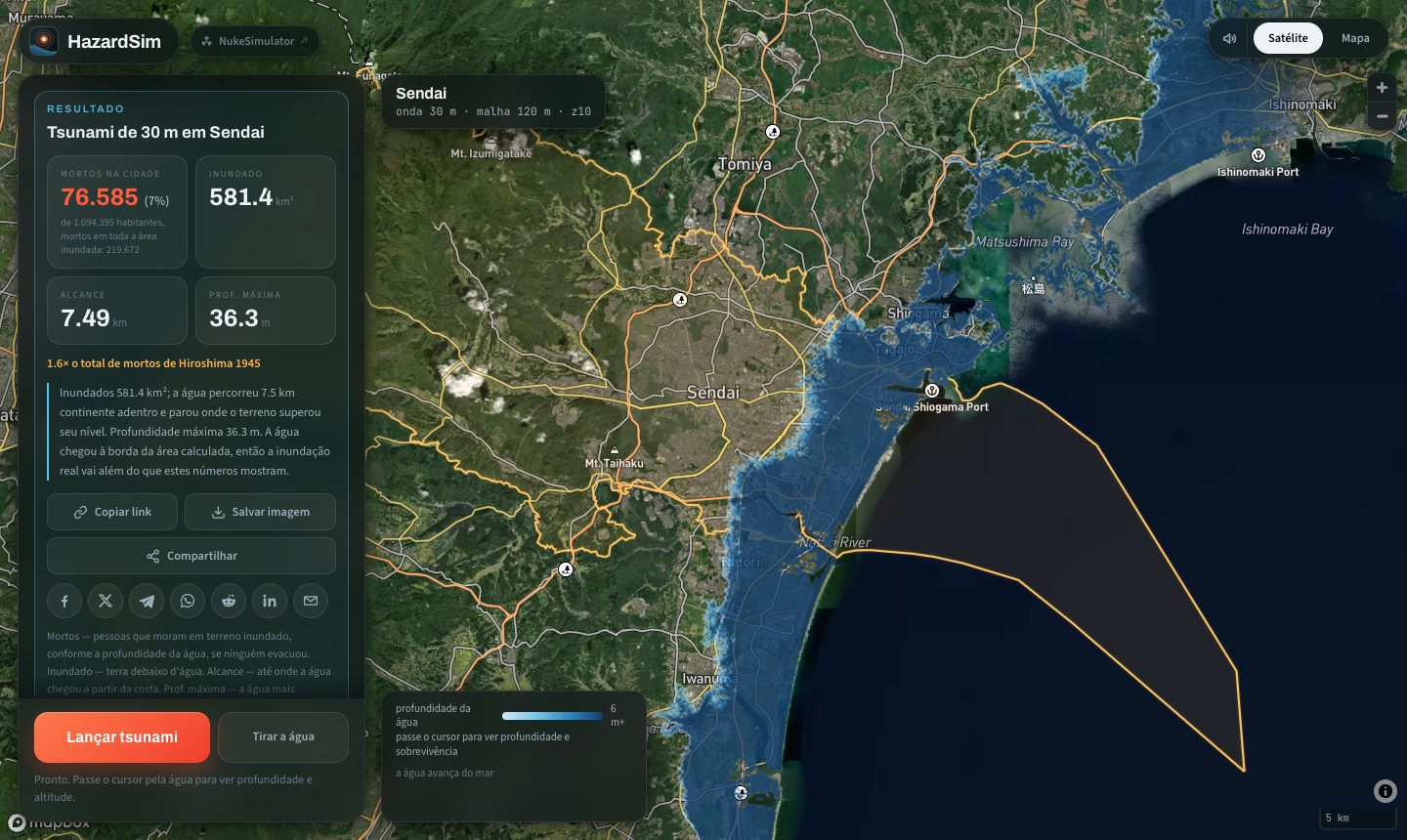
Task: Click the Tomiya label on map
Action: pos(745,164)
